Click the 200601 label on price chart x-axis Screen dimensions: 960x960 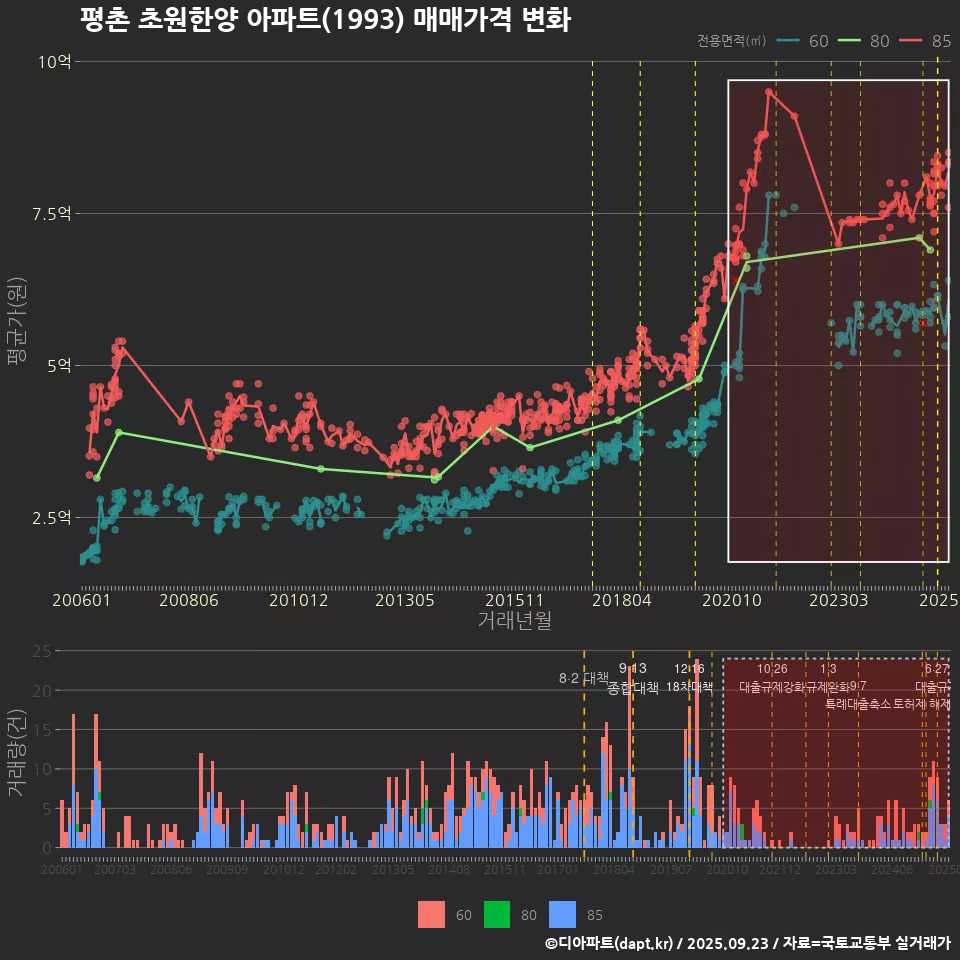[81, 600]
